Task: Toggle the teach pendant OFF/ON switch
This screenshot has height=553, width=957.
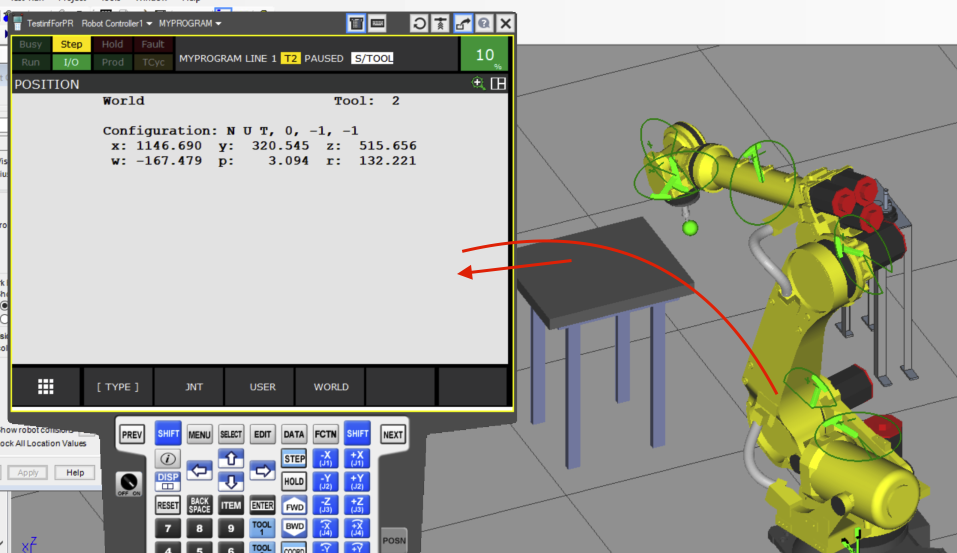Action: pyautogui.click(x=129, y=484)
